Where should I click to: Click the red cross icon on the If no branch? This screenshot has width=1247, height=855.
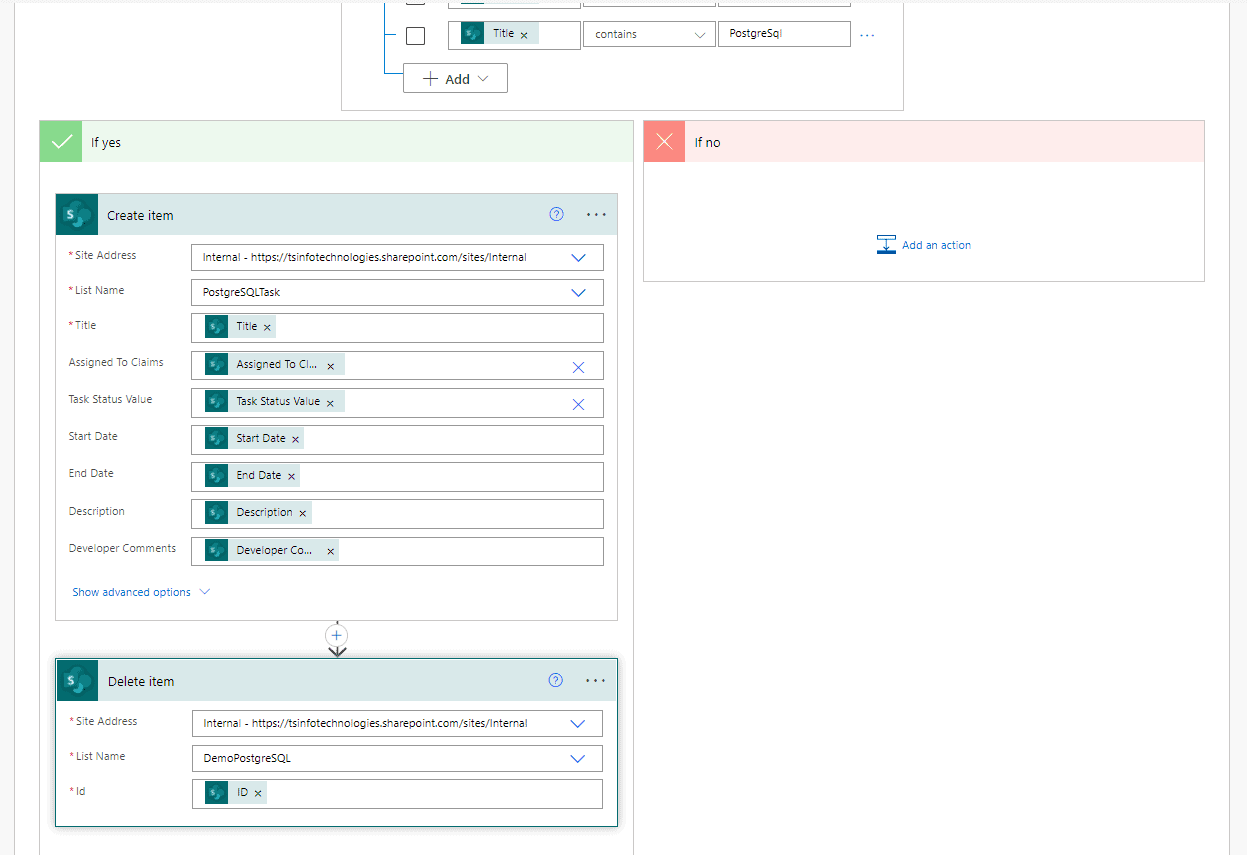(x=664, y=141)
